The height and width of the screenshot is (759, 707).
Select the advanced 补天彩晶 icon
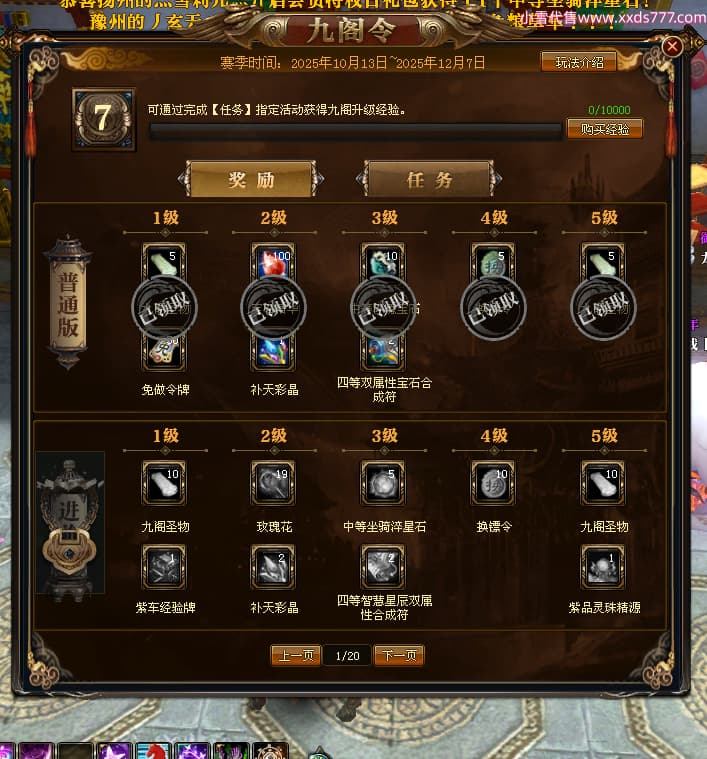pyautogui.click(x=273, y=566)
